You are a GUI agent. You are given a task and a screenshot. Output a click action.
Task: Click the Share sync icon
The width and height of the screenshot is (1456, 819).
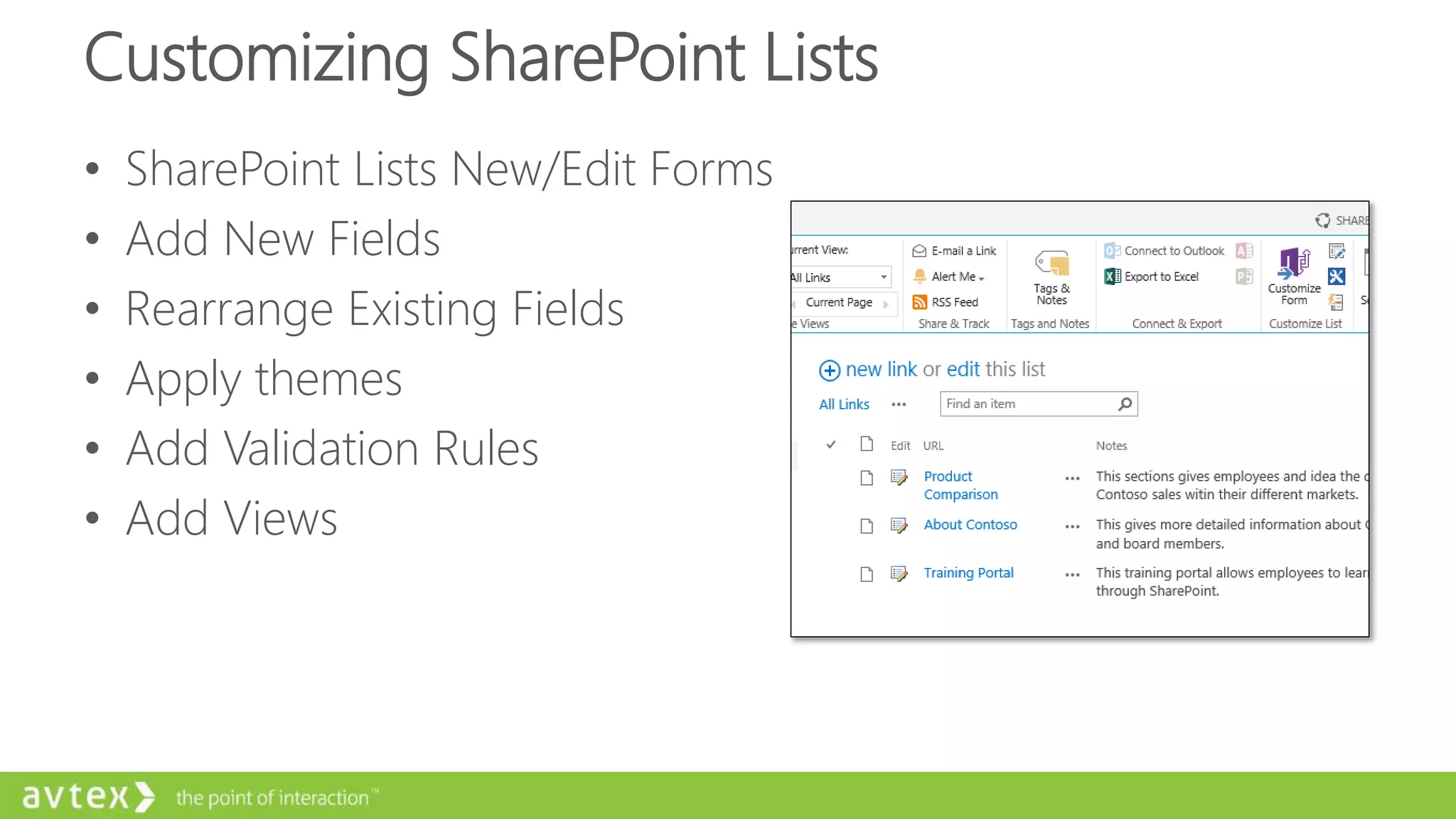click(1322, 220)
